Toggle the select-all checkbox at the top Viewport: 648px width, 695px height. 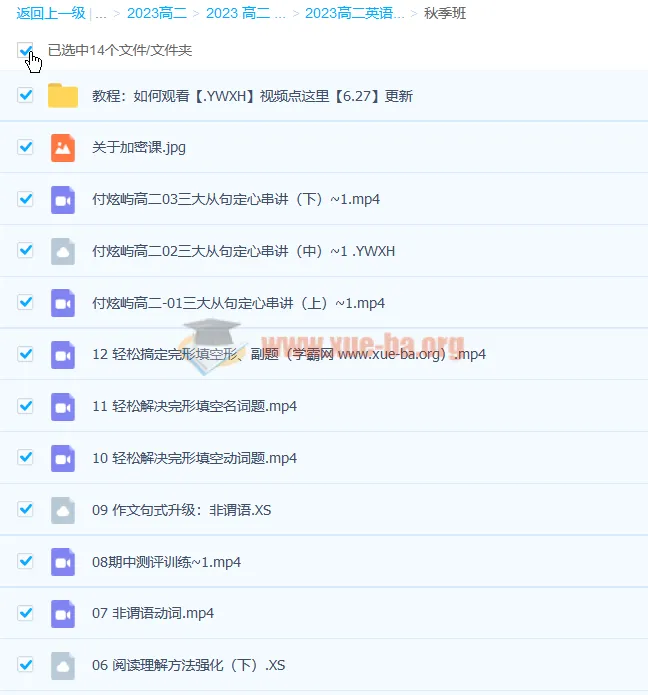pos(25,49)
